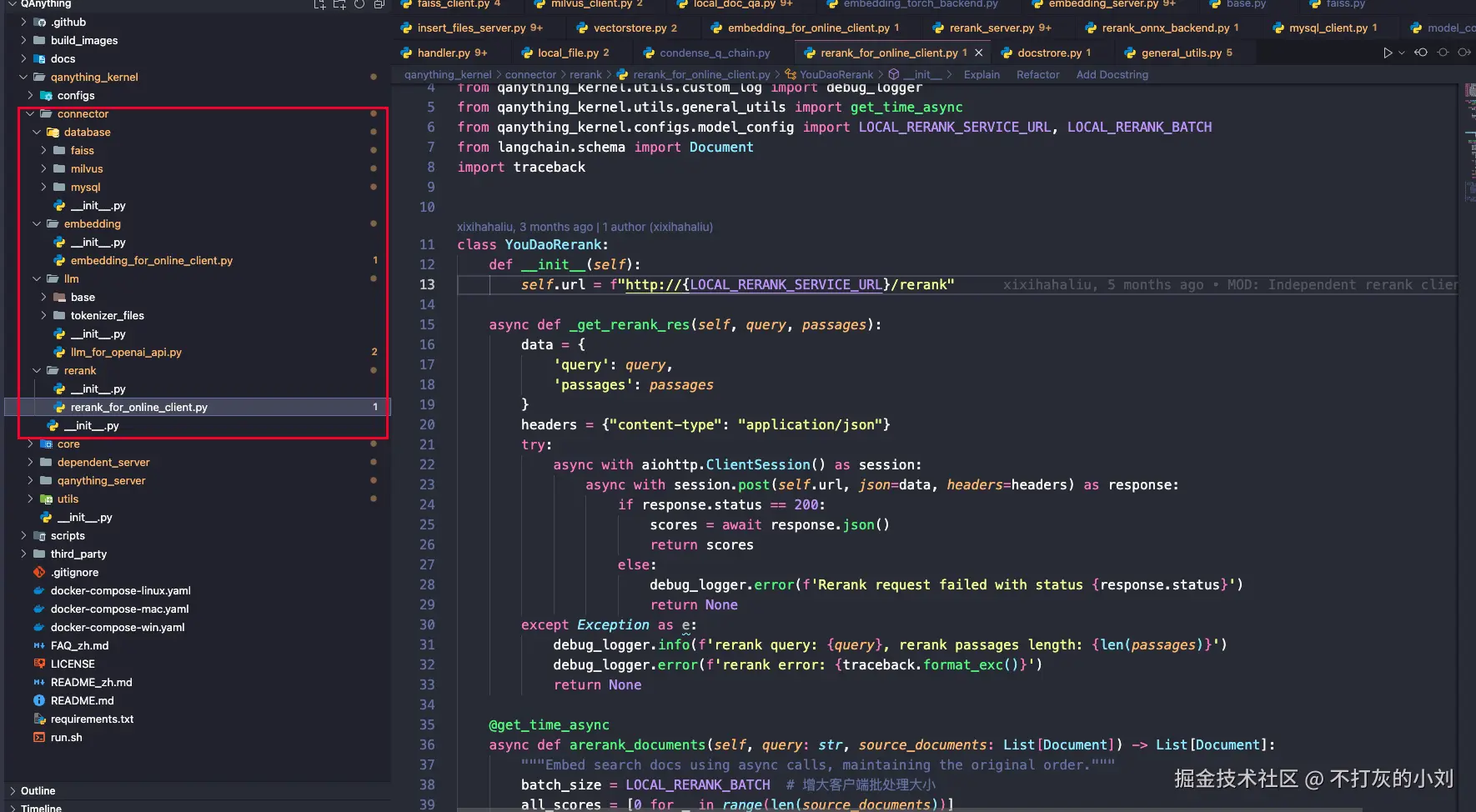This screenshot has height=812, width=1476.
Task: Expand the docs folder
Action: (x=23, y=59)
